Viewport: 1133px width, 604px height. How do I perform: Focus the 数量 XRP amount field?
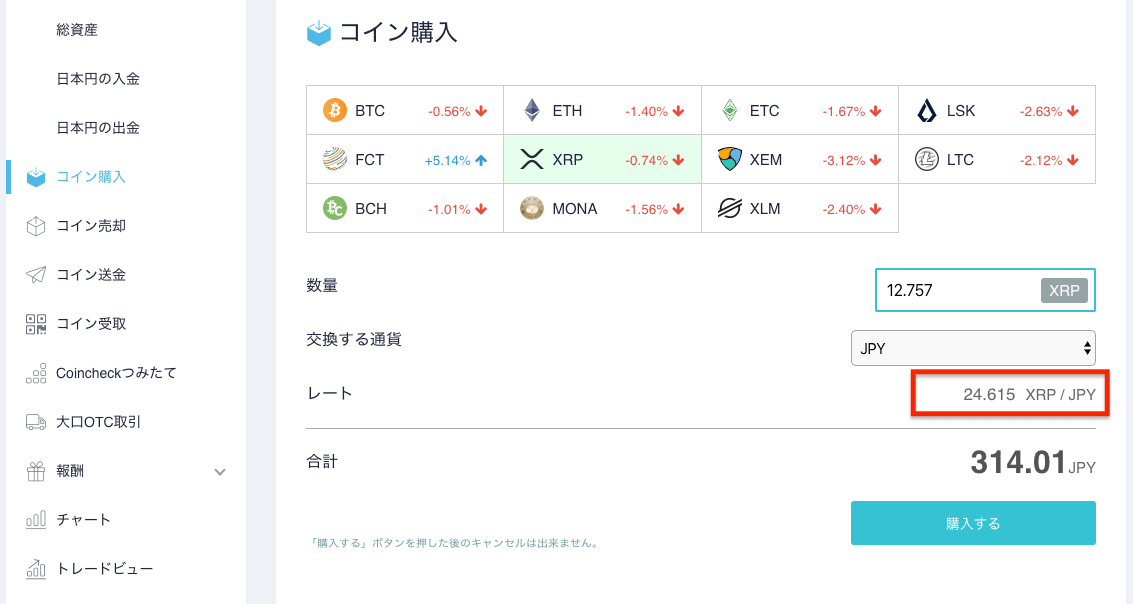(x=985, y=290)
